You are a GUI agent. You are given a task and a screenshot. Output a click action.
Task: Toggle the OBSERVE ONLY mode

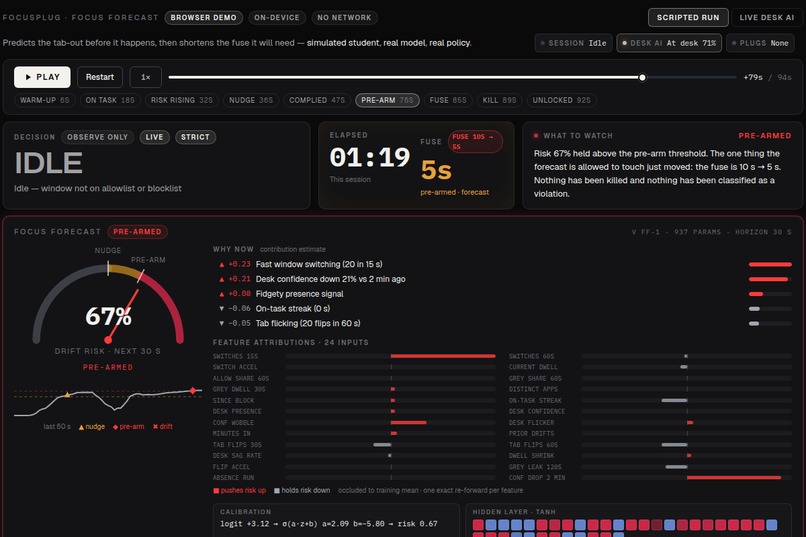97,137
